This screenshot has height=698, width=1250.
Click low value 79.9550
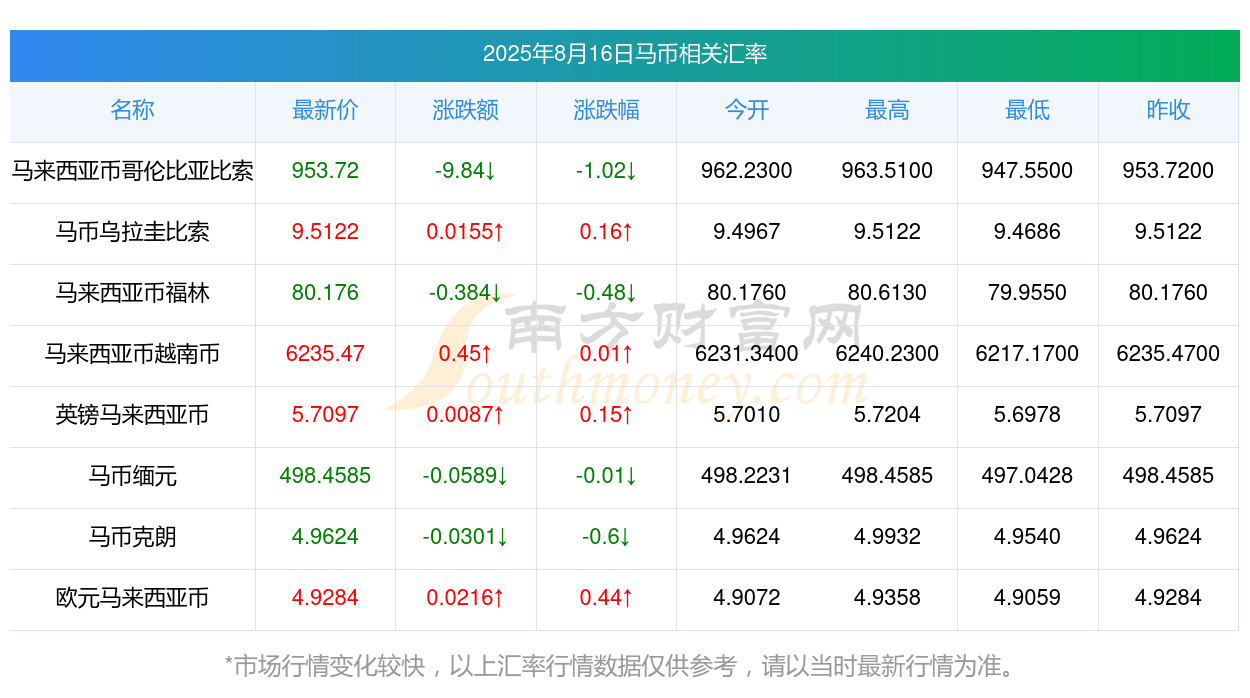point(1028,293)
